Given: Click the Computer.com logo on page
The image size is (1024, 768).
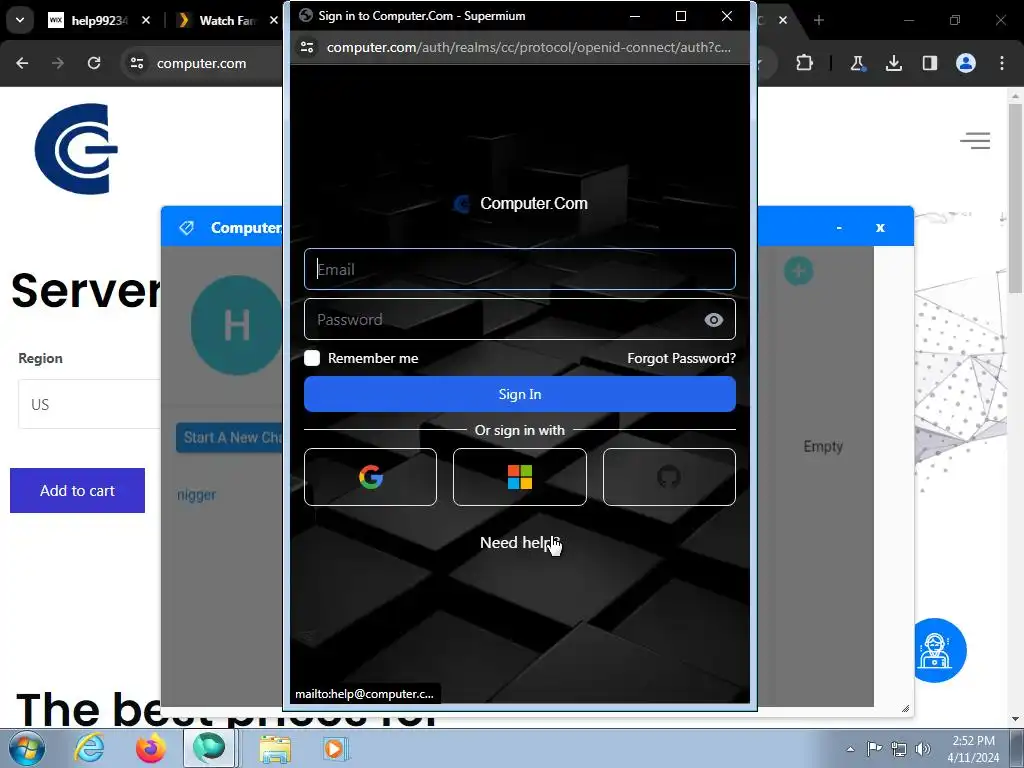Looking at the screenshot, I should coord(76,149).
